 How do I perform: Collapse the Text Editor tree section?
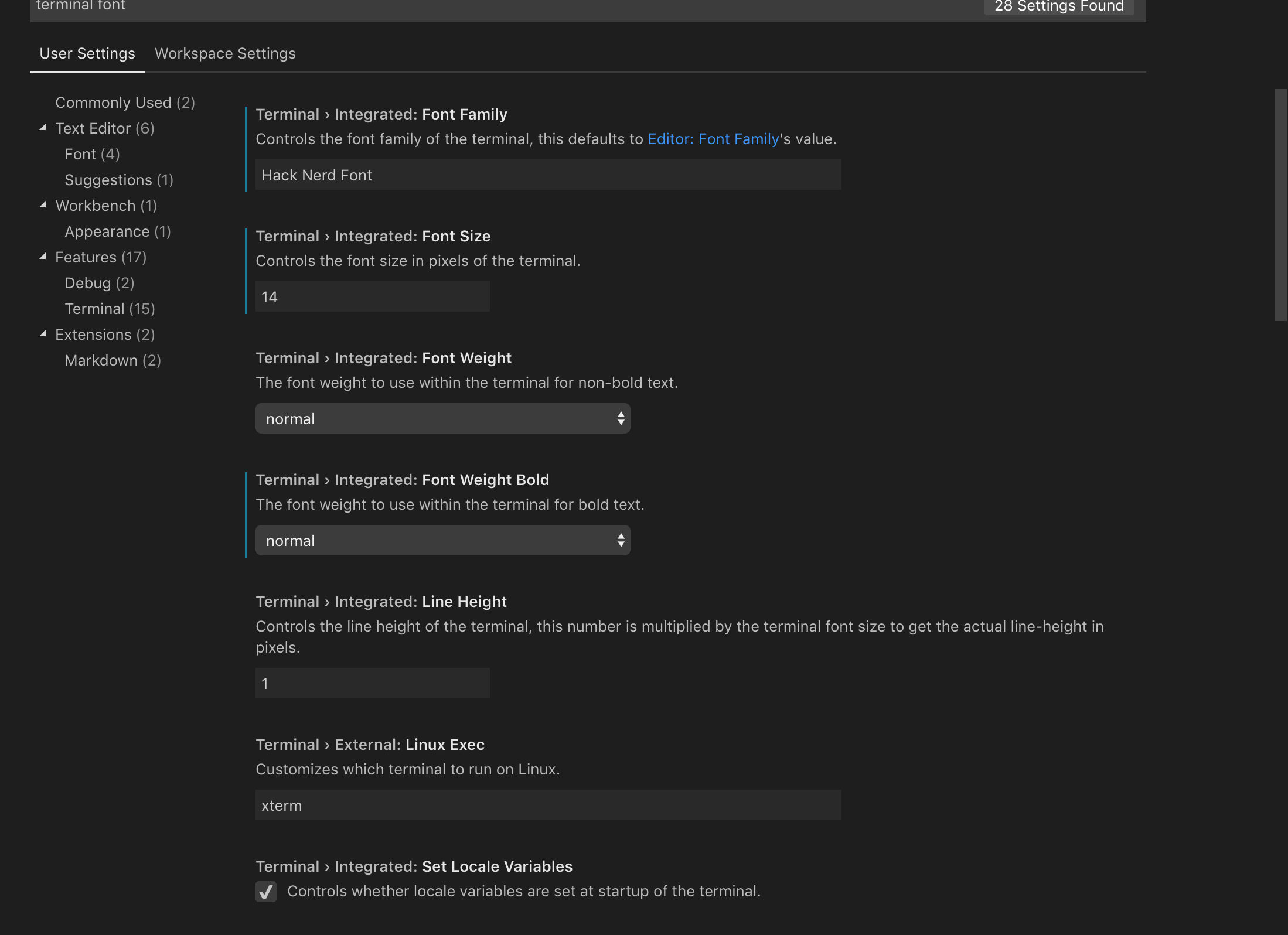43,127
